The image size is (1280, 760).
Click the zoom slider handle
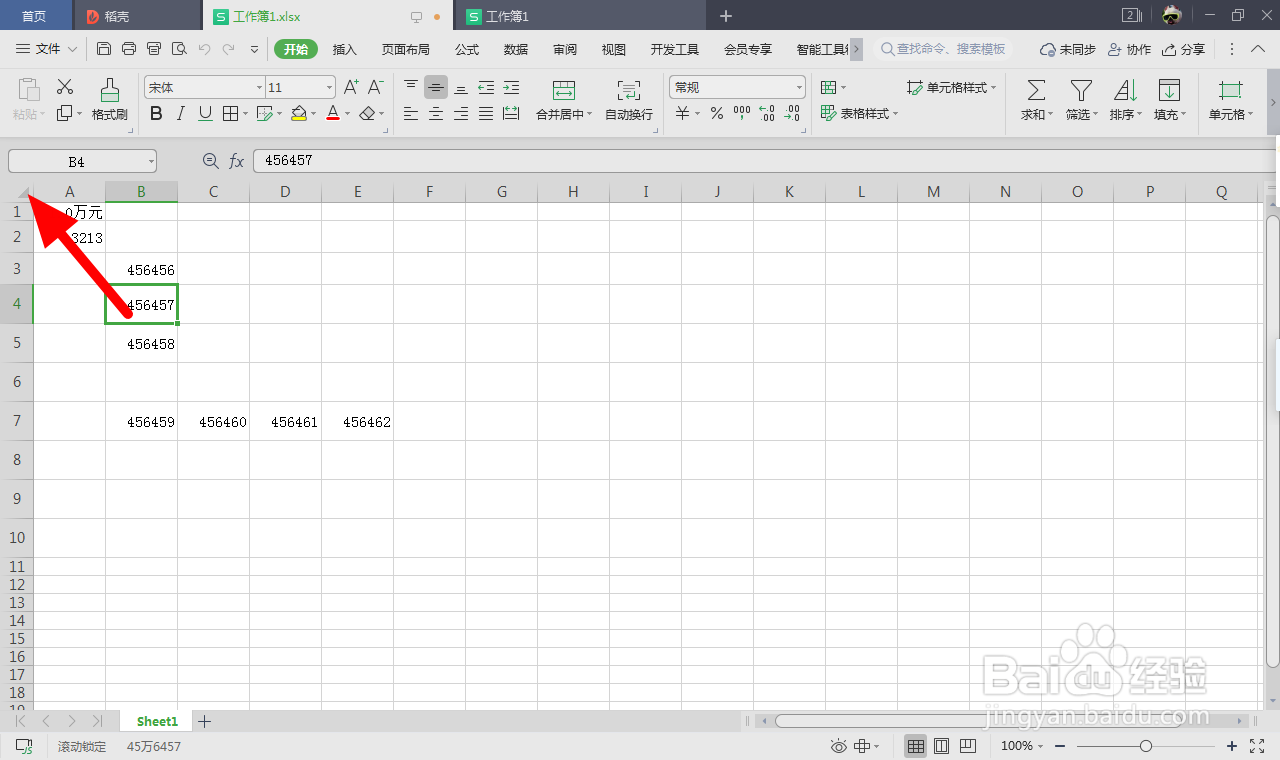(x=1146, y=746)
